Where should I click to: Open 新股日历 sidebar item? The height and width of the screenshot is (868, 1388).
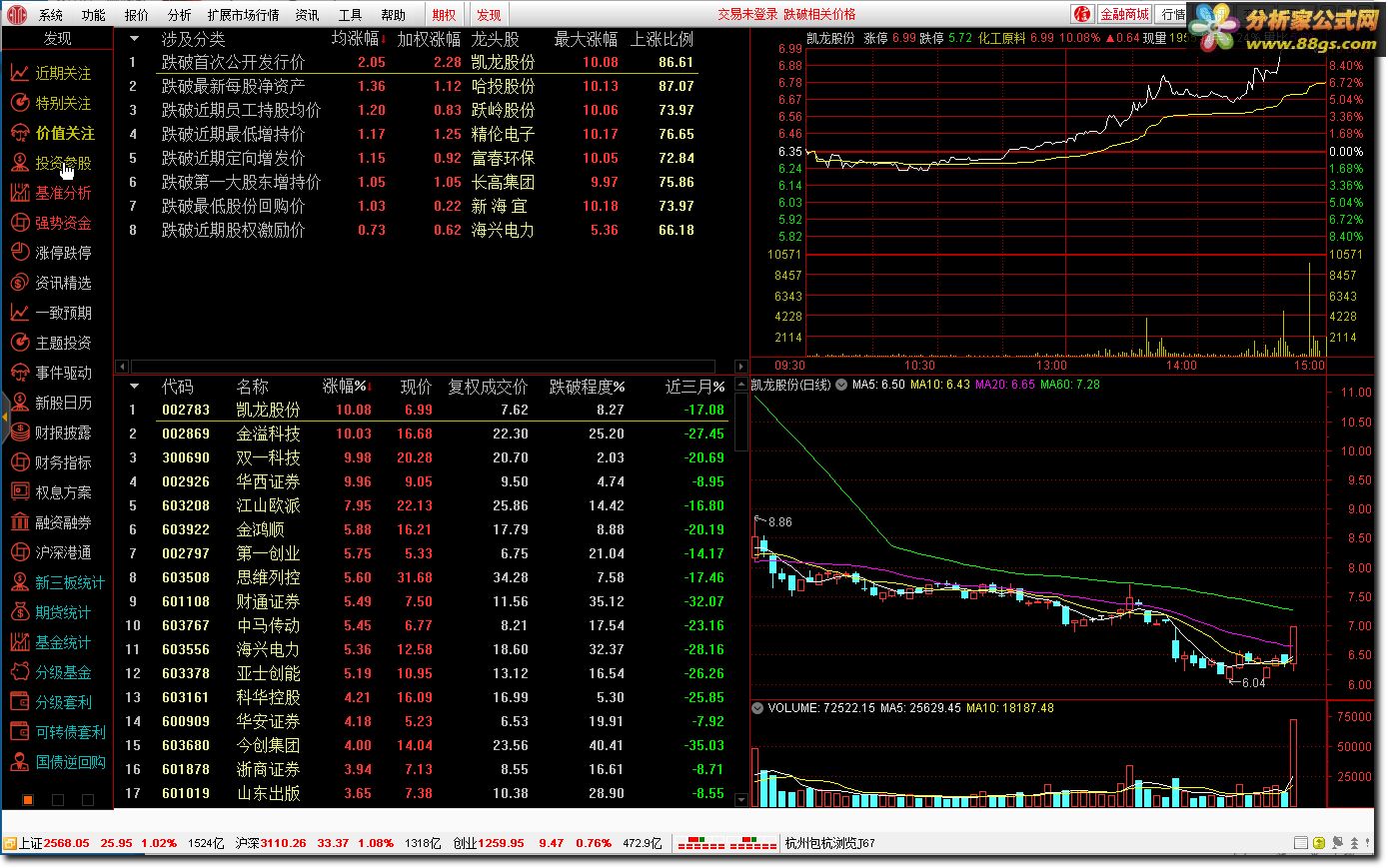50,403
